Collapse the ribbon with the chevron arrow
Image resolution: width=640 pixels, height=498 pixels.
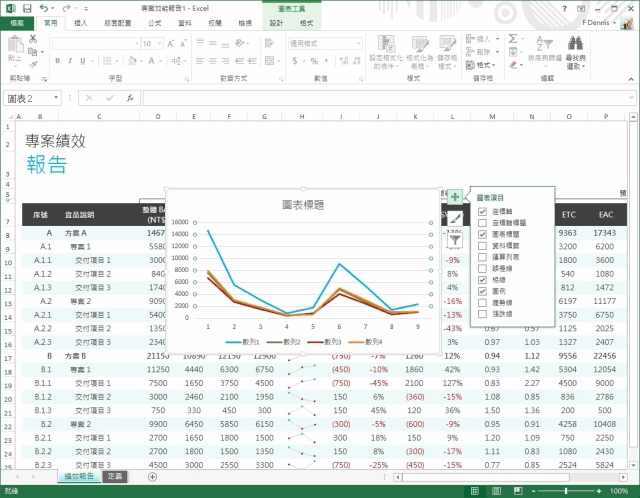pos(631,79)
